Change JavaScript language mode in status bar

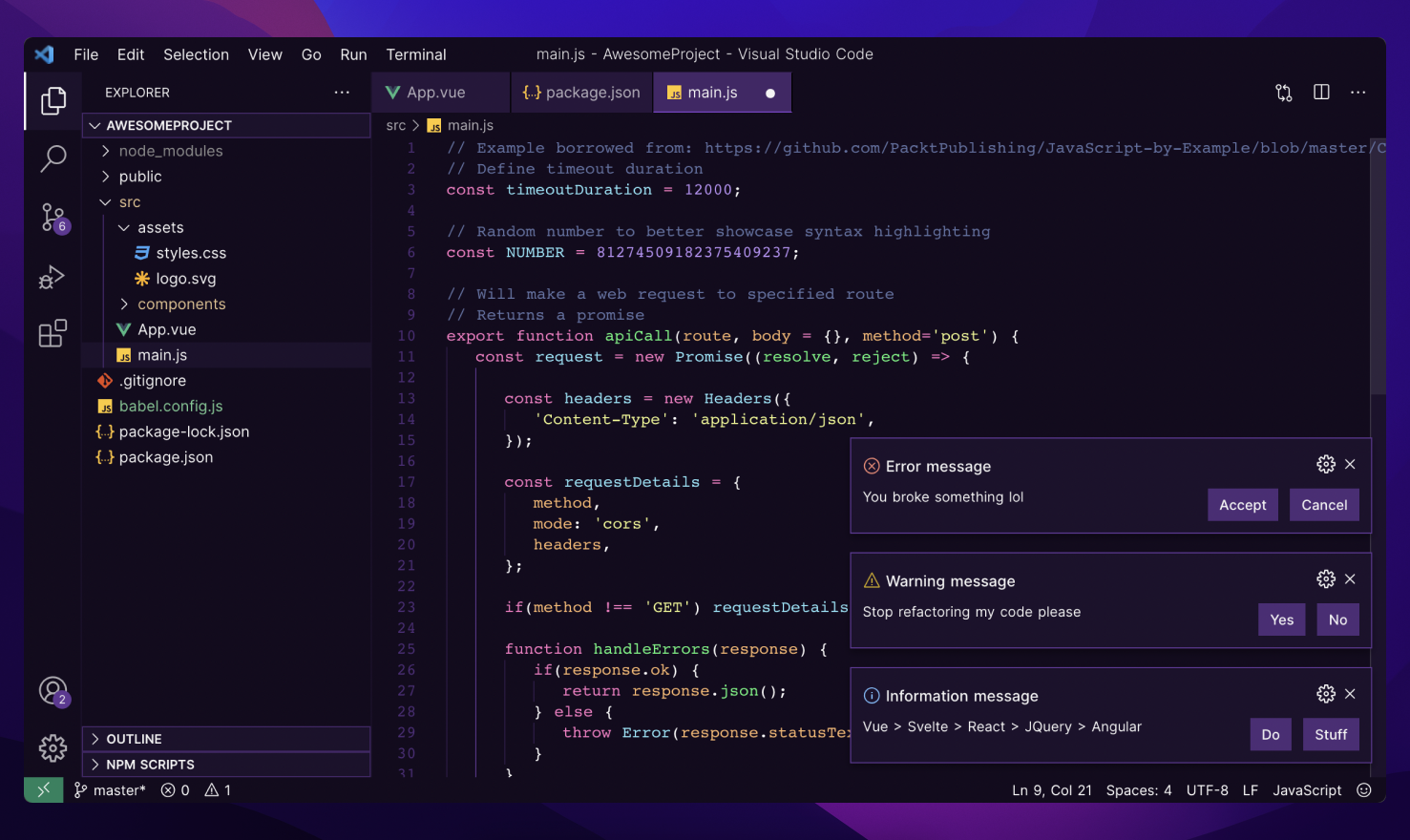pos(1307,790)
